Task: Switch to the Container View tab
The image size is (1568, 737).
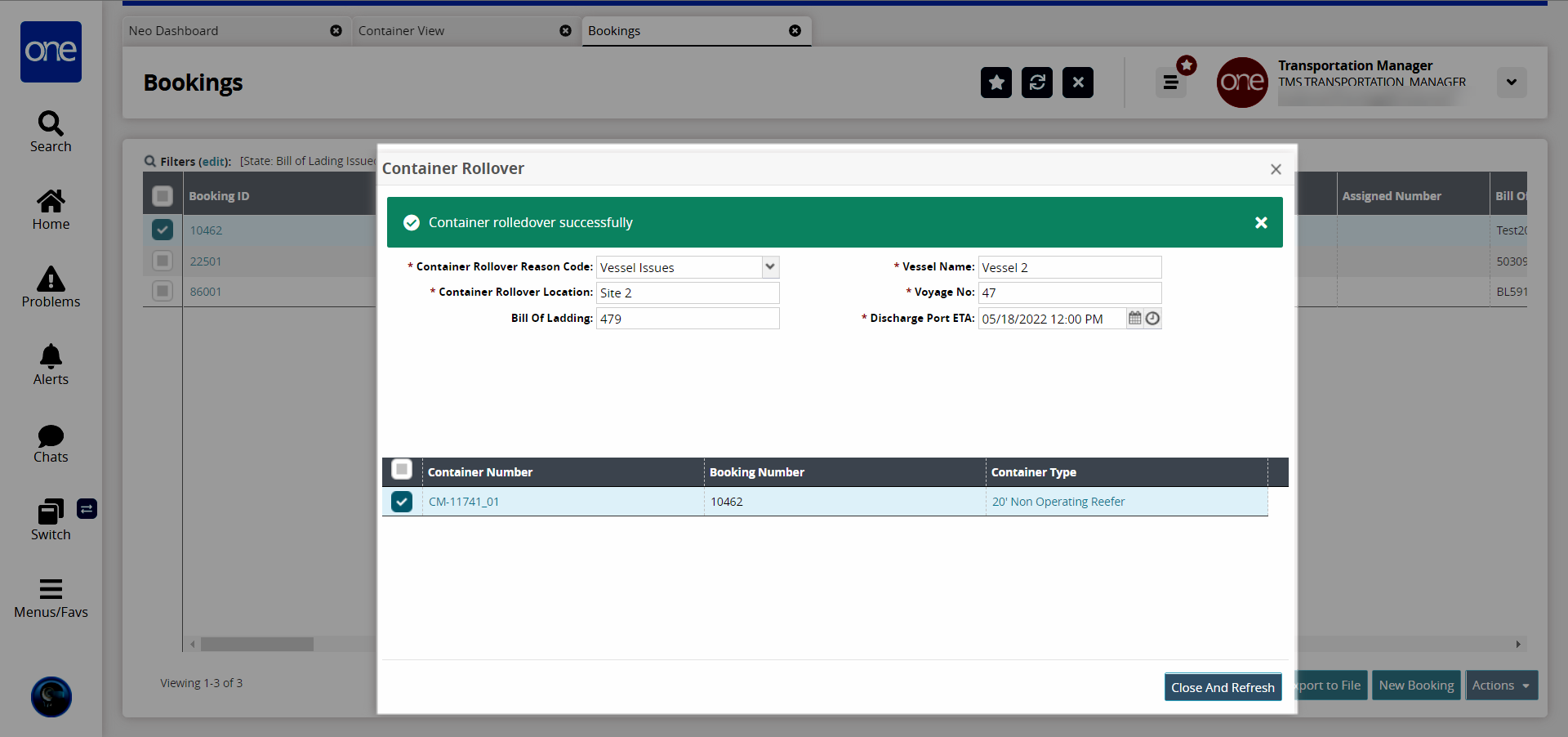Action: [401, 31]
